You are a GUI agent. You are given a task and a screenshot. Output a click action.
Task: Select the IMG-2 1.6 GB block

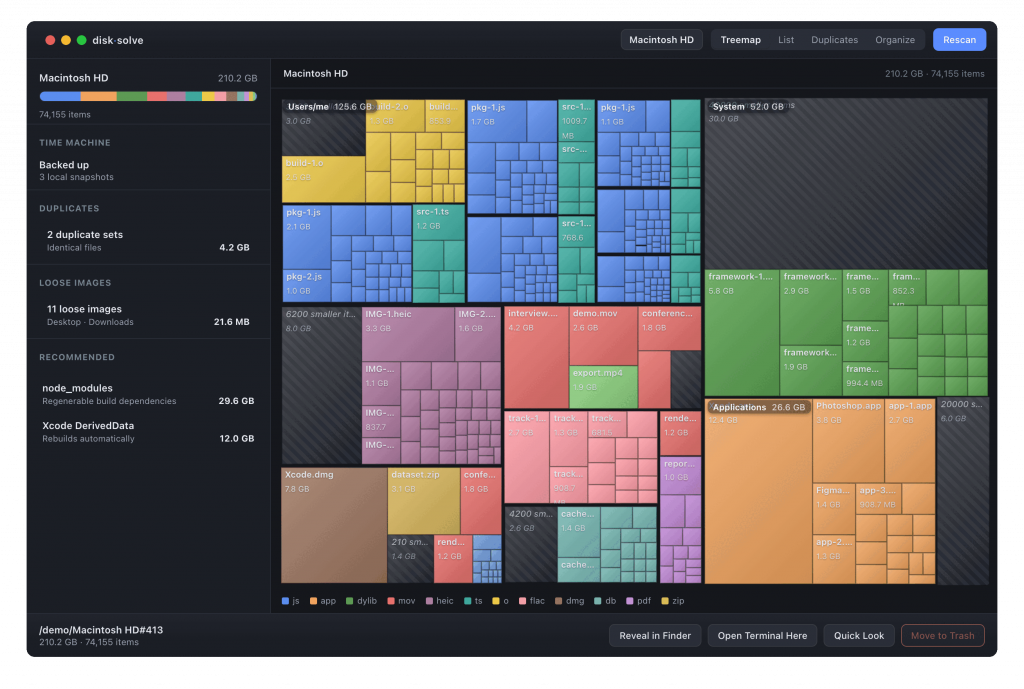click(477, 334)
